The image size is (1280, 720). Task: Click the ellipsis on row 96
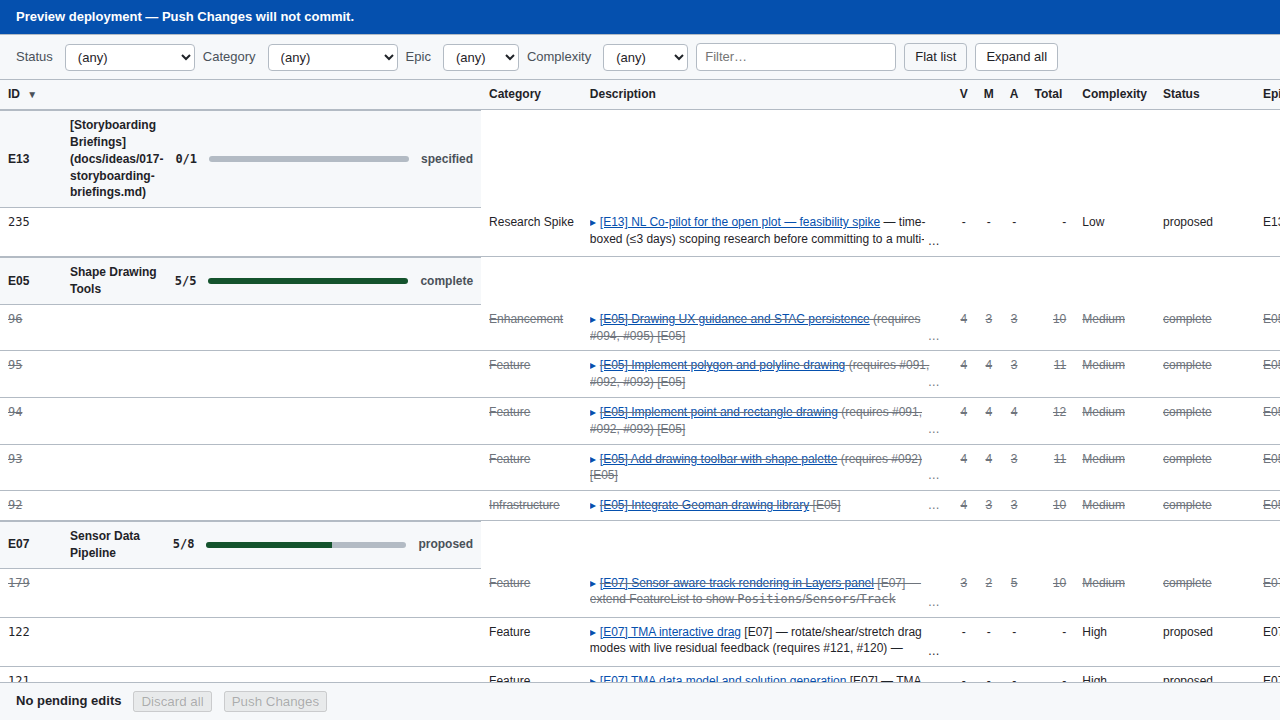pyautogui.click(x=934, y=336)
